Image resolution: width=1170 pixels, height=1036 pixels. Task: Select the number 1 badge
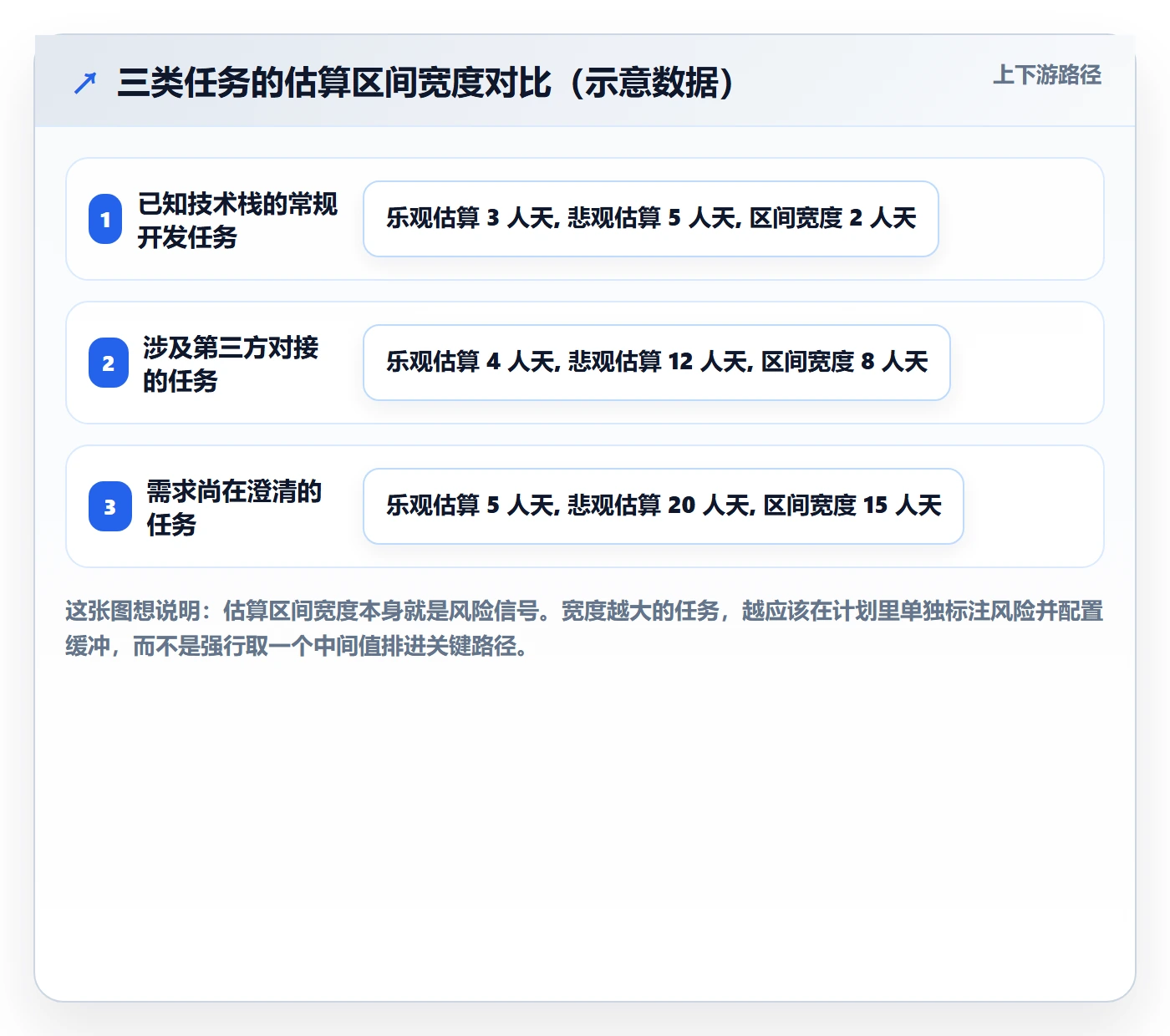tap(105, 219)
